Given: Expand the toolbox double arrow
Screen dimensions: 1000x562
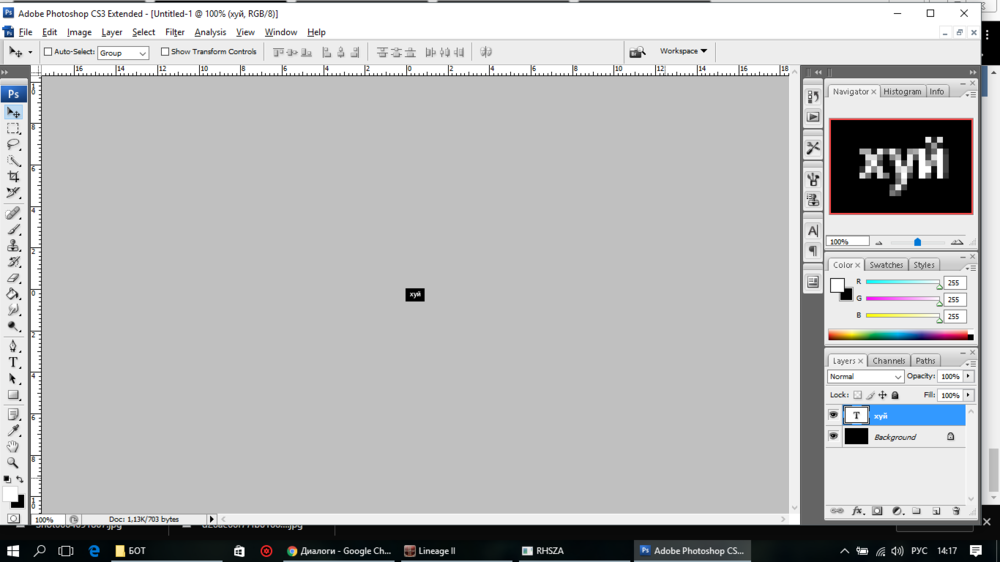Looking at the screenshot, I should coord(5,72).
